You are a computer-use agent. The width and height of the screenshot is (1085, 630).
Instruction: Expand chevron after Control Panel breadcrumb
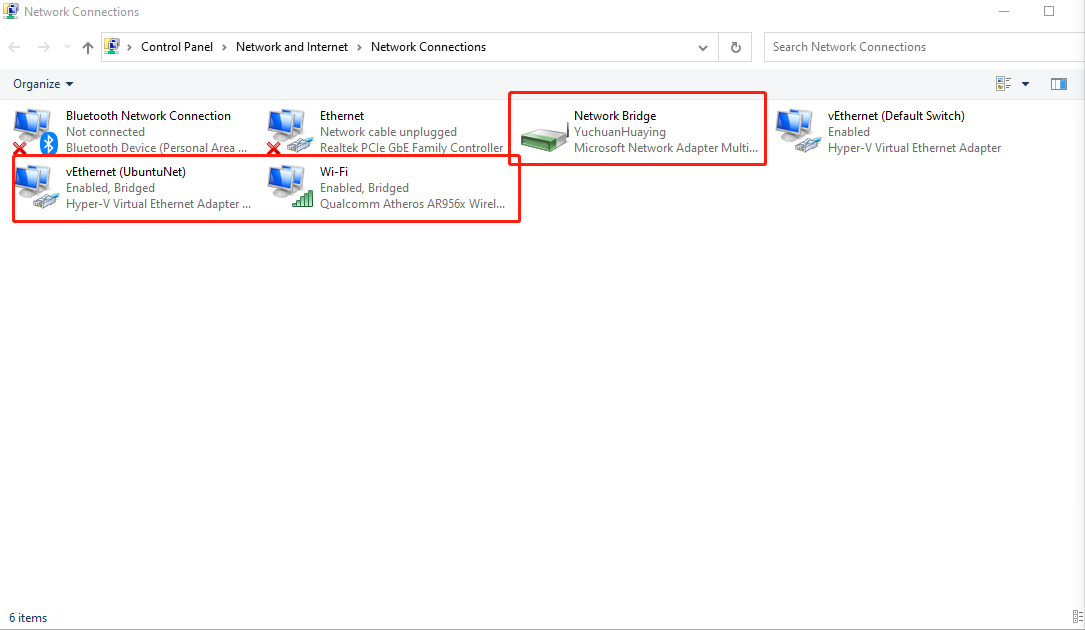(224, 47)
